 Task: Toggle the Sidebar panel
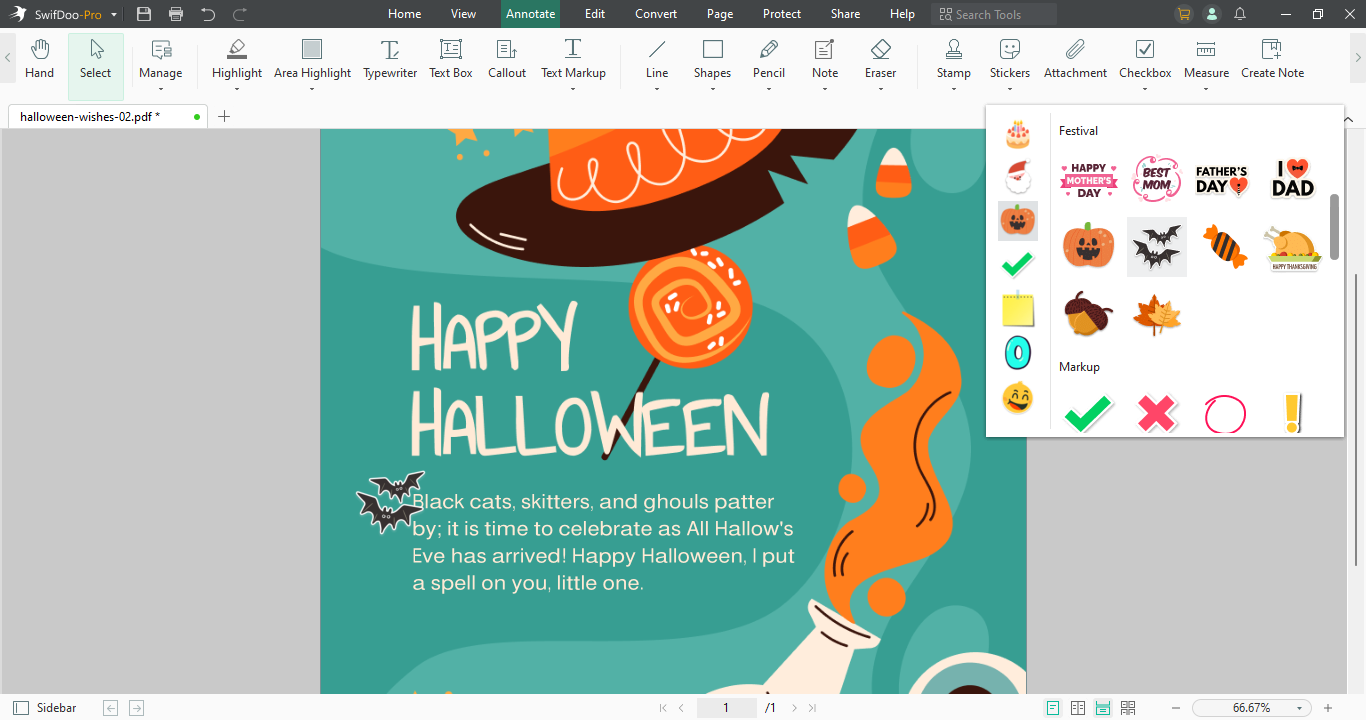pos(45,708)
